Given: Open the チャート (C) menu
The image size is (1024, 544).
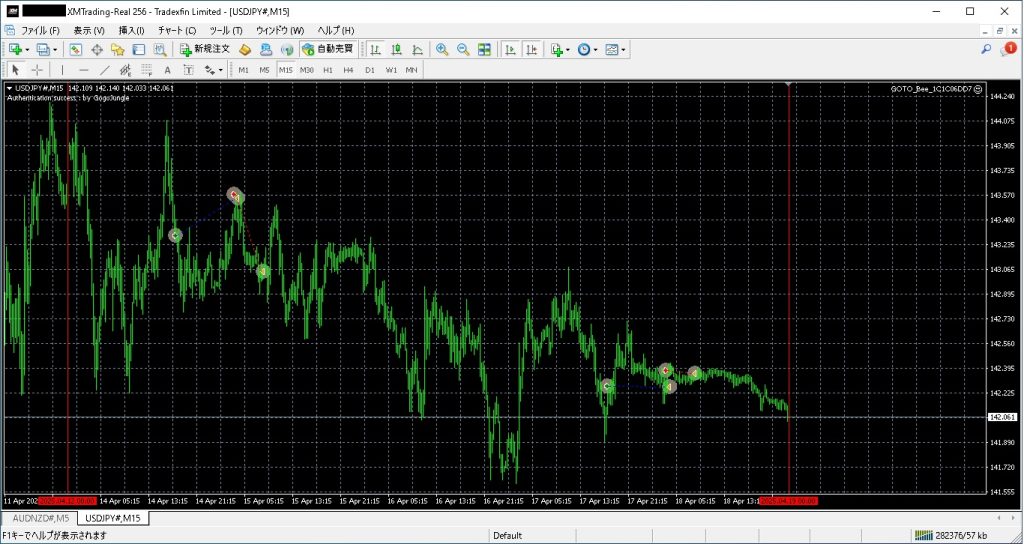Looking at the screenshot, I should coord(177,30).
